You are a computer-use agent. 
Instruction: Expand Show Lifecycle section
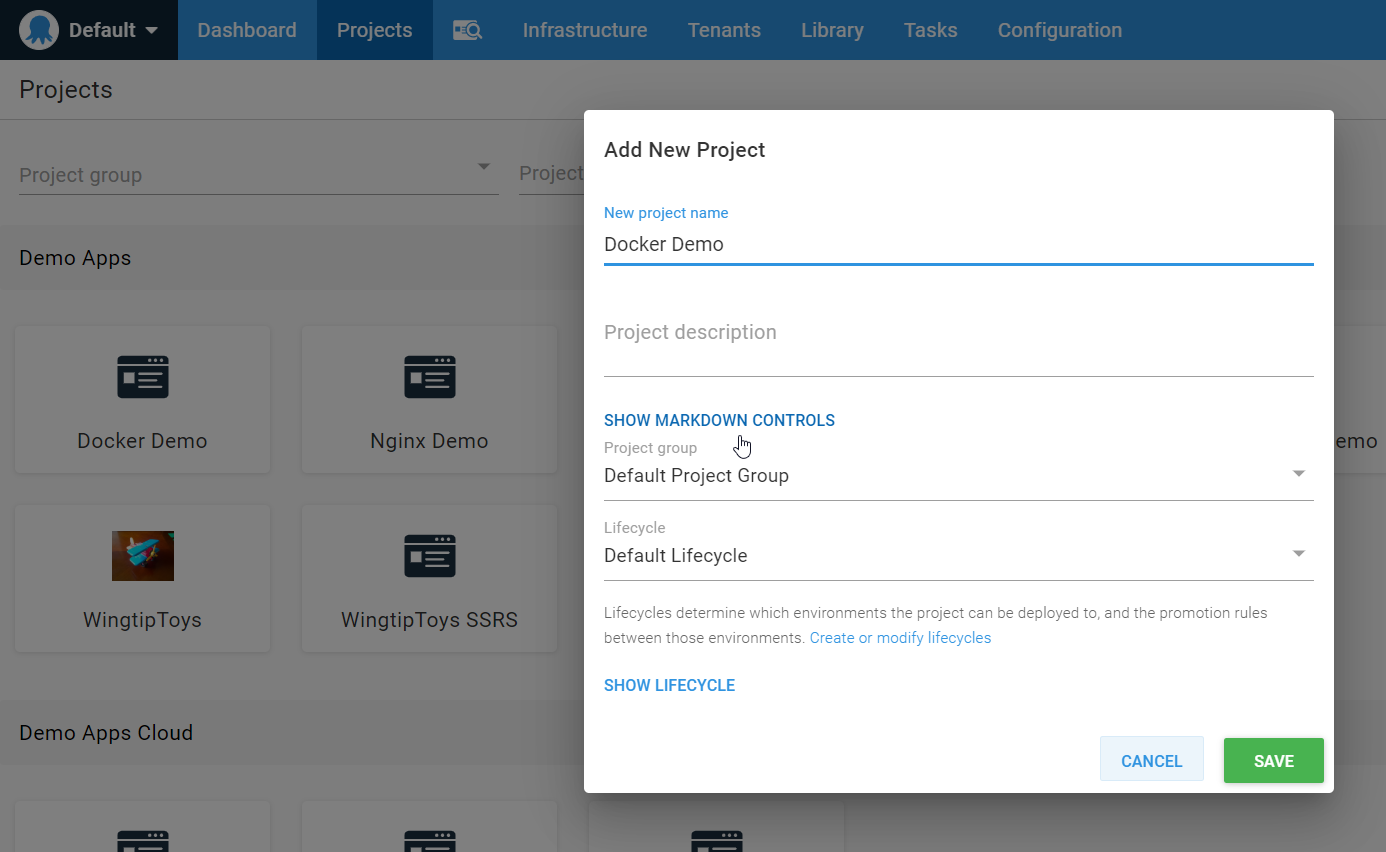pyautogui.click(x=669, y=685)
